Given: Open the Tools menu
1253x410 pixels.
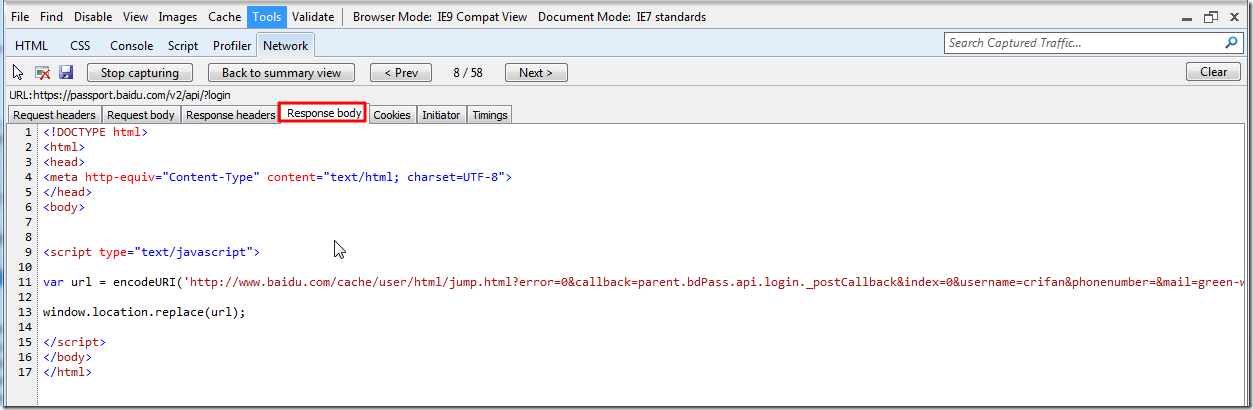Looking at the screenshot, I should tap(267, 17).
